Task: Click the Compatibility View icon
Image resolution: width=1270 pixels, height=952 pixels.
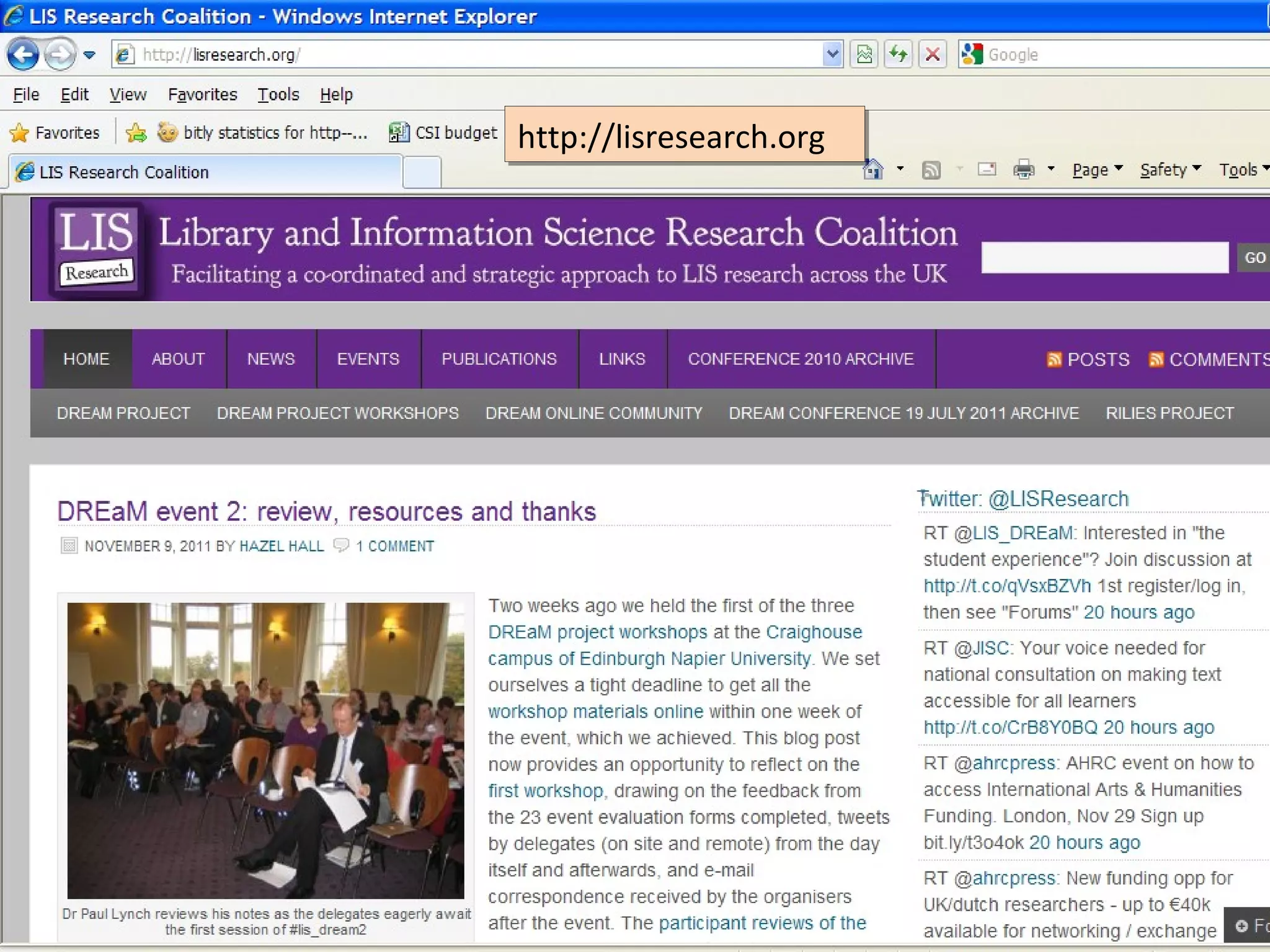Action: (x=864, y=55)
